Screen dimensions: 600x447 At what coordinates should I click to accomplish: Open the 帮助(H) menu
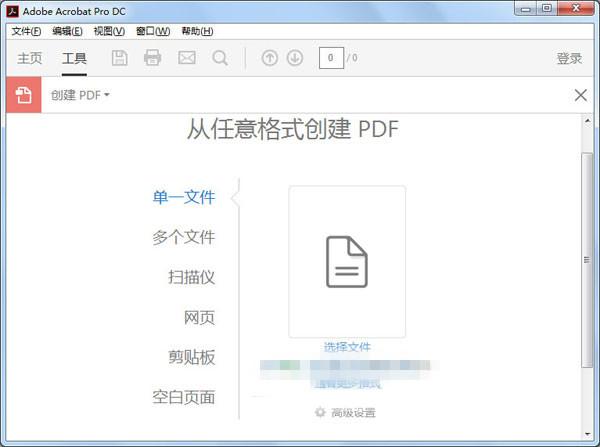pos(197,31)
